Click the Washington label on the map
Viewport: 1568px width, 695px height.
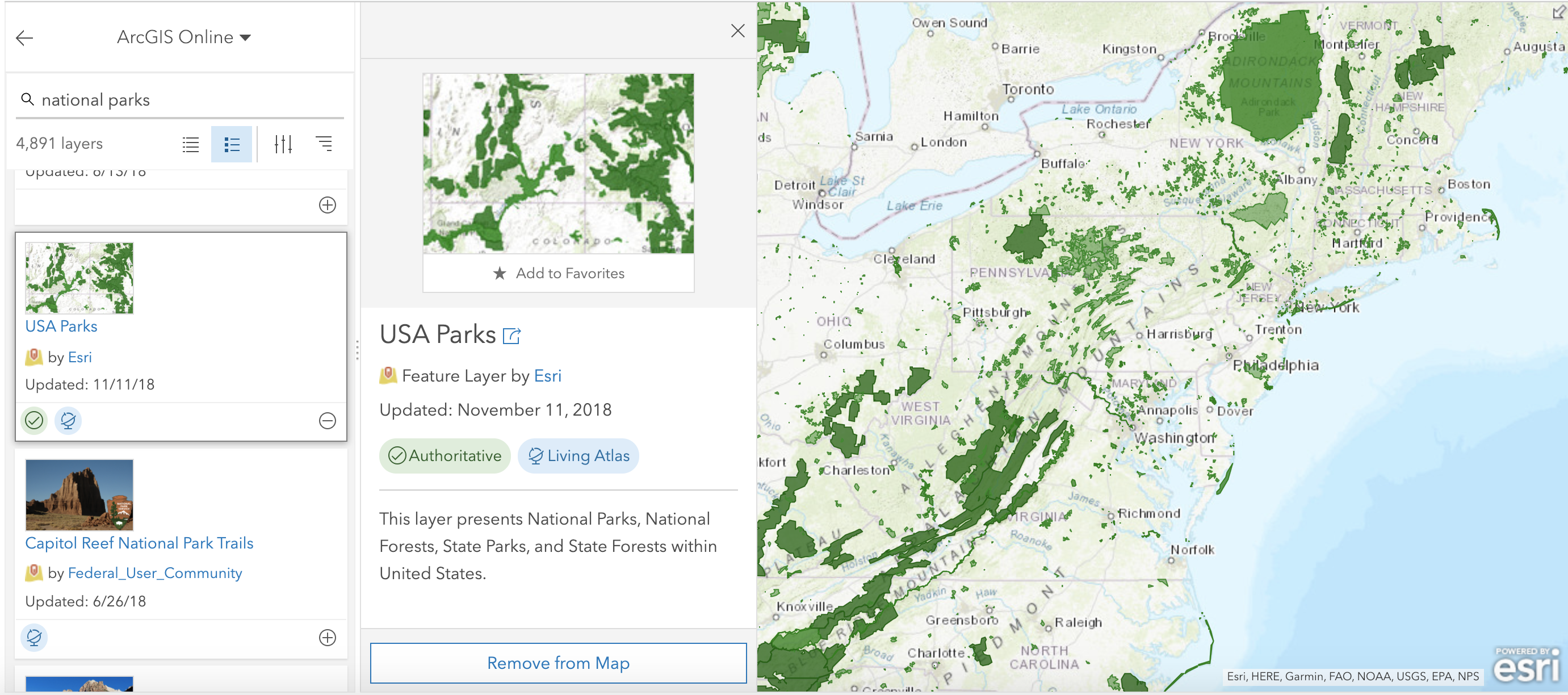[1174, 438]
